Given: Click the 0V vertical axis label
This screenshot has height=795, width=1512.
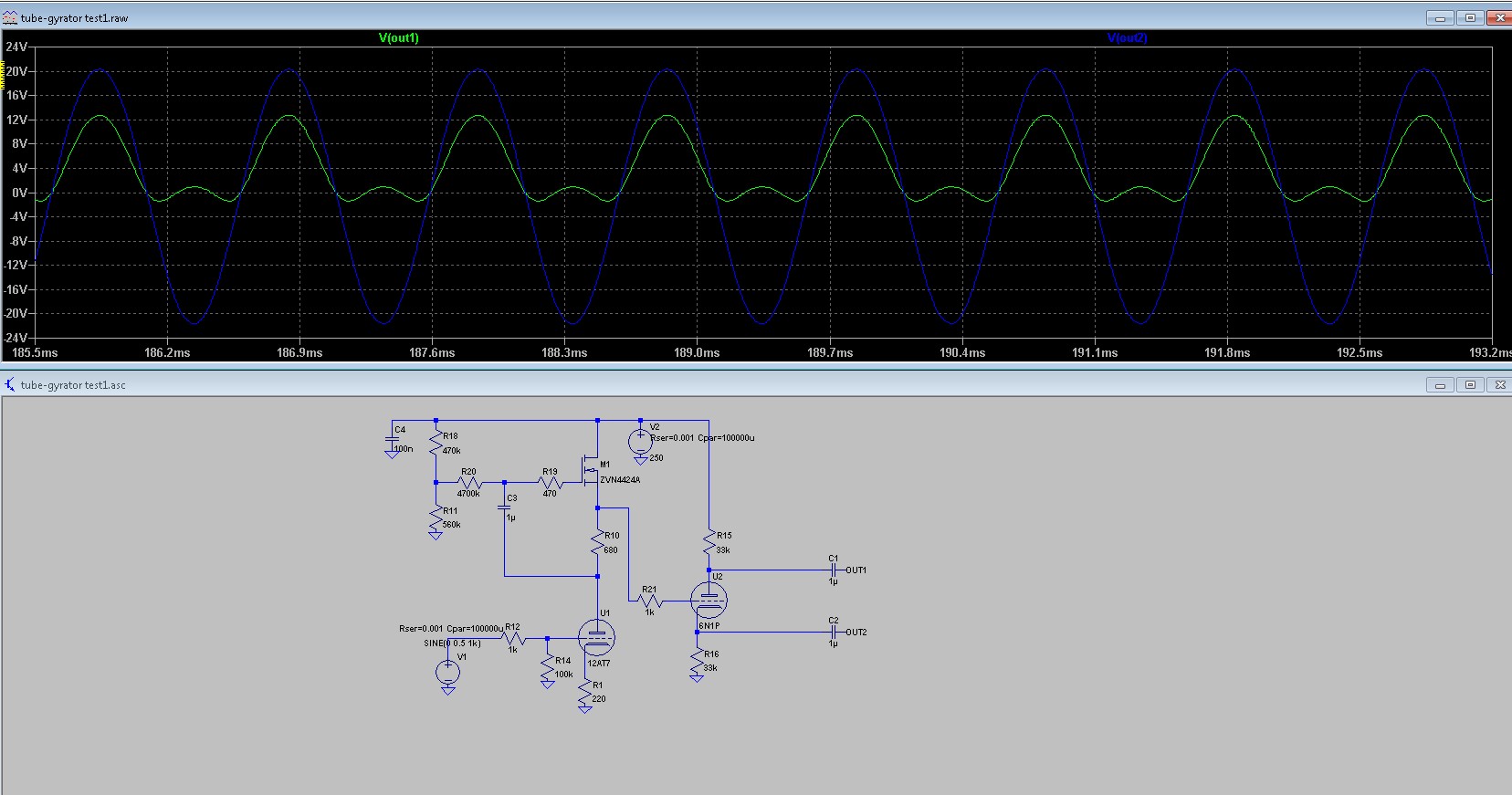Looking at the screenshot, I should pos(21,193).
